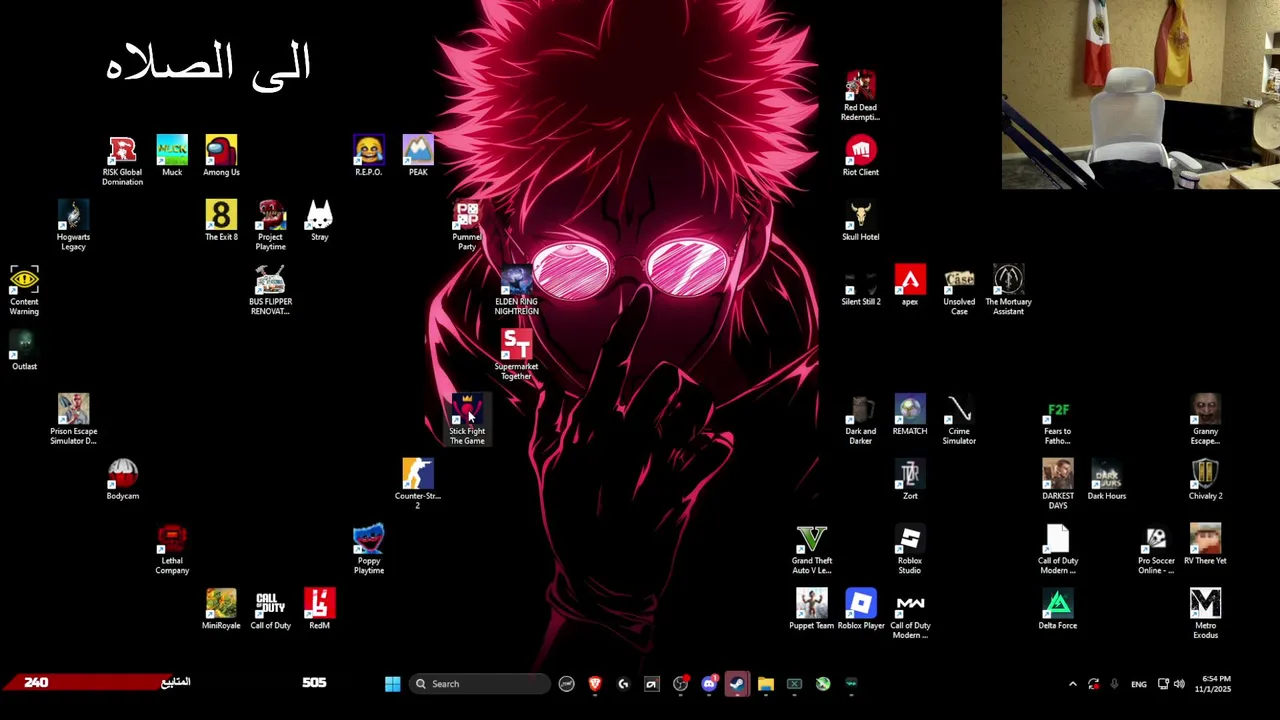Click The Exit 8 desktop icon

click(x=221, y=221)
